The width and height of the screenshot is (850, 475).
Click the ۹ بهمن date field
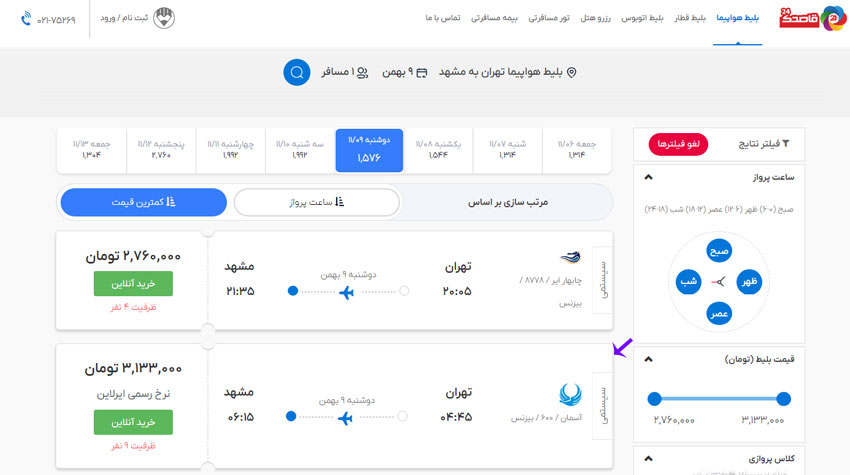pos(404,72)
